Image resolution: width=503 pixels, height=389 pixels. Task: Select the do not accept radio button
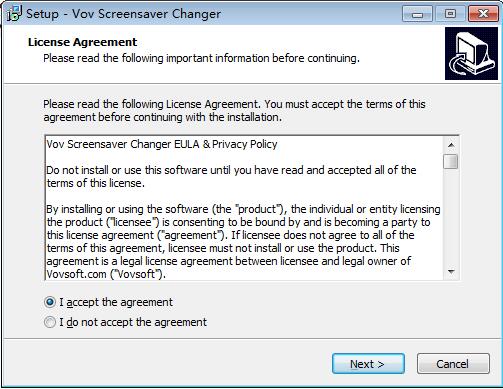[50, 322]
